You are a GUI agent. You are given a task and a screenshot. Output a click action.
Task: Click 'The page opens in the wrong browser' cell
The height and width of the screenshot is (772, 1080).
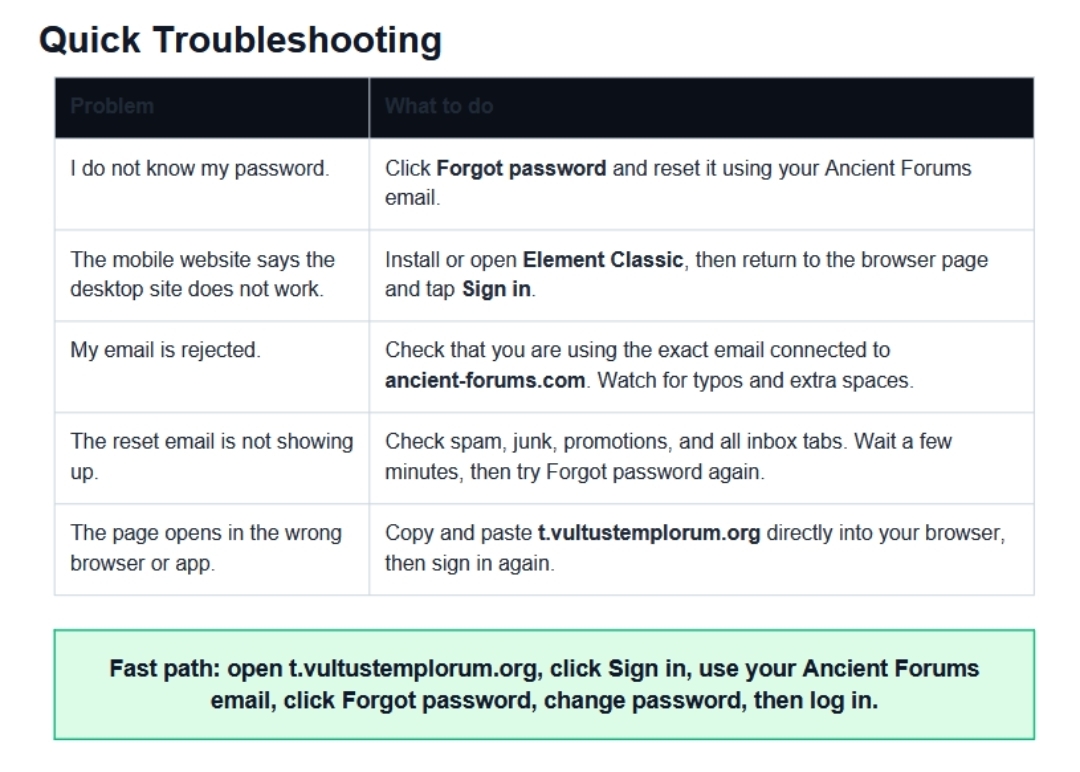(206, 547)
